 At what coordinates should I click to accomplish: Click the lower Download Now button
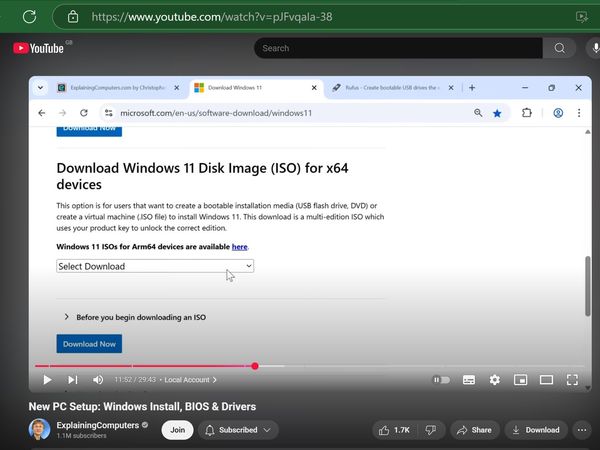tap(89, 344)
